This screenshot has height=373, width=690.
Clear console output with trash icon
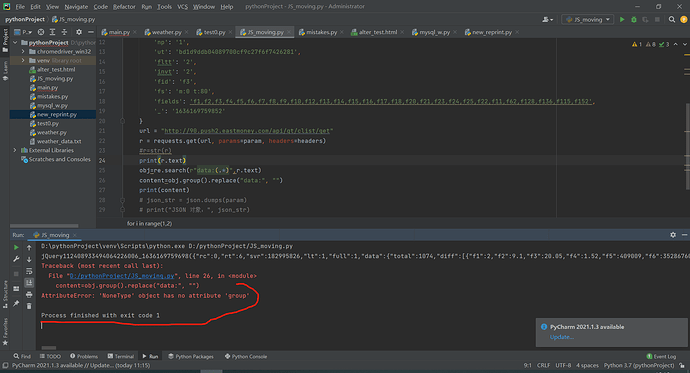(29, 306)
